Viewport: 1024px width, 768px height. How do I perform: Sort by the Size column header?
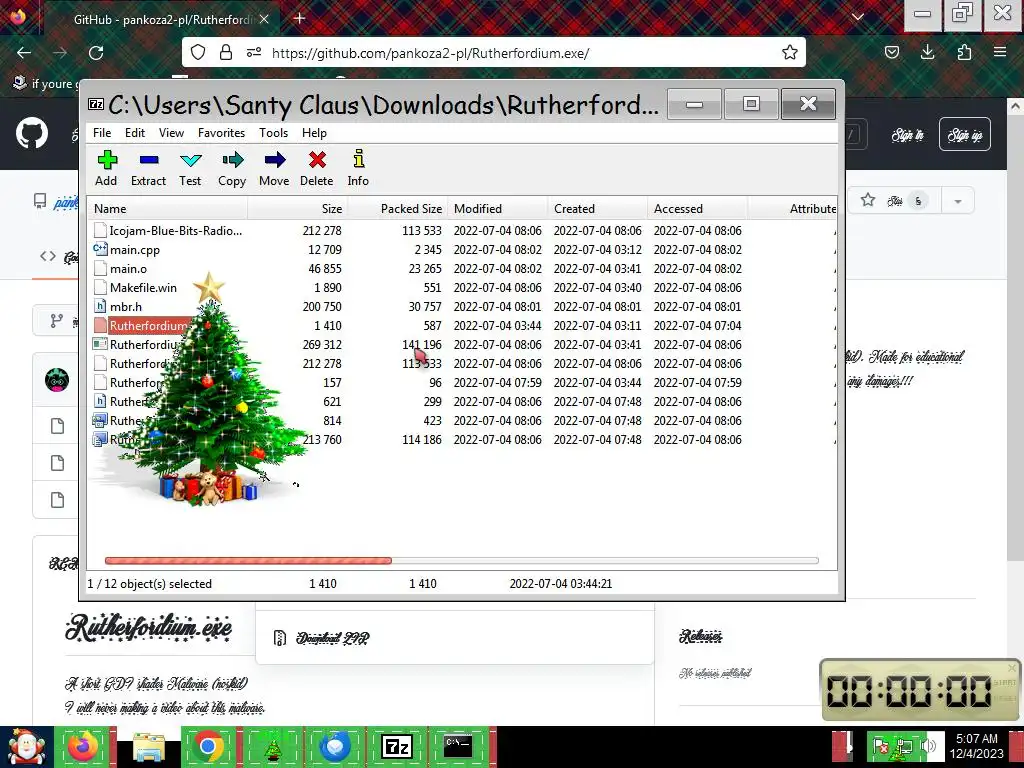(x=298, y=209)
